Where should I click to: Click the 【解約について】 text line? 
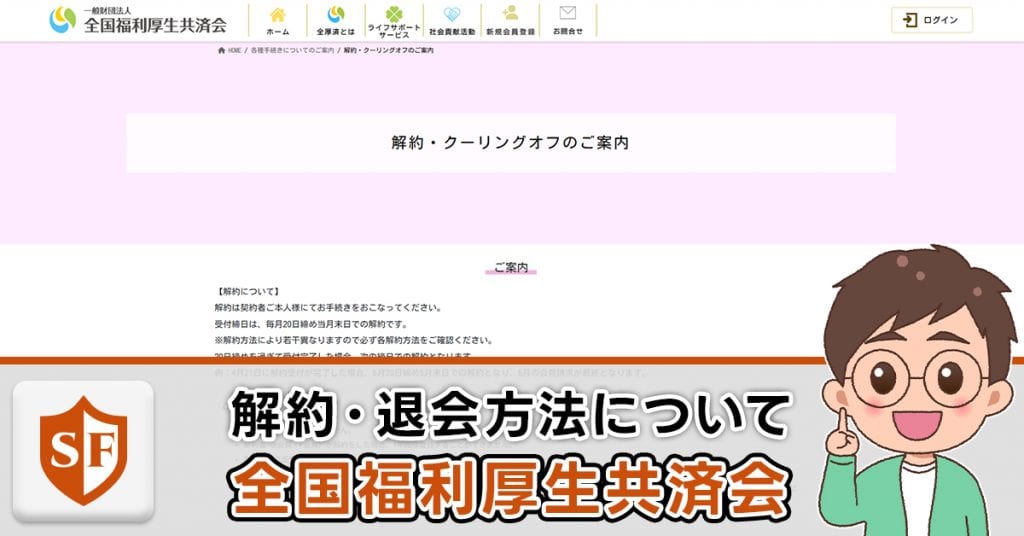point(247,292)
